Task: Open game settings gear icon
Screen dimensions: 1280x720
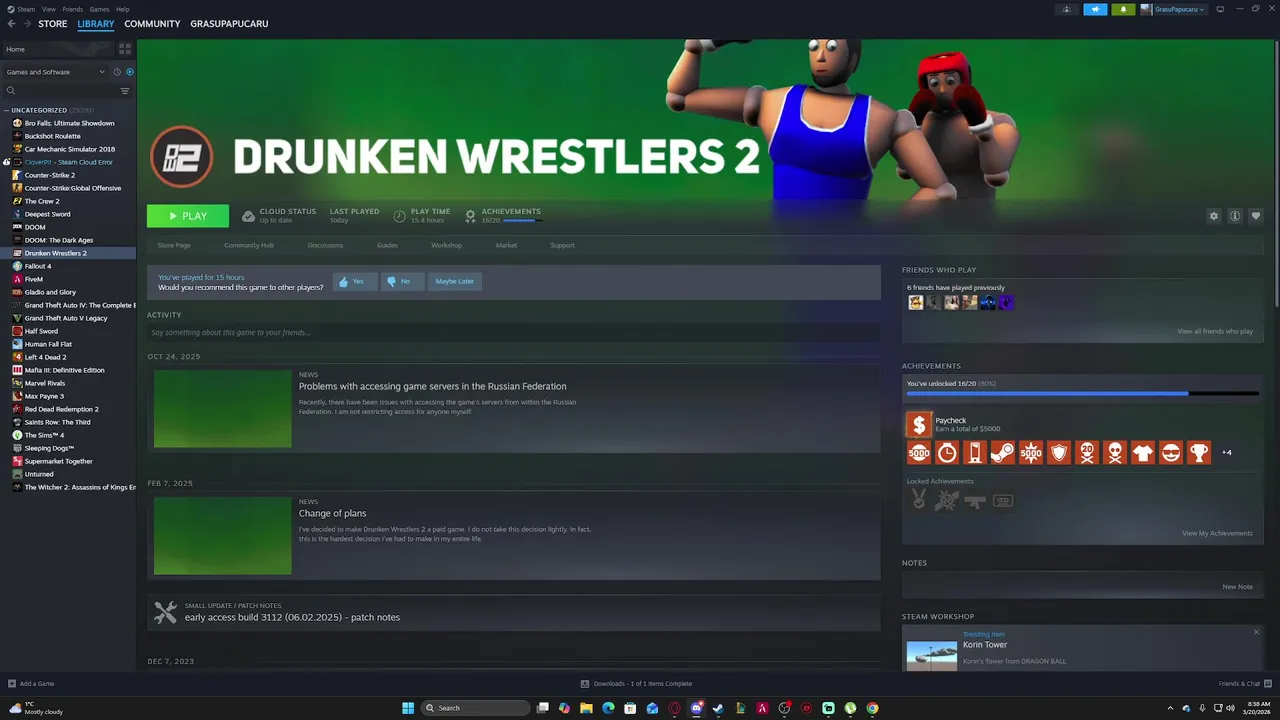Action: [x=1214, y=216]
